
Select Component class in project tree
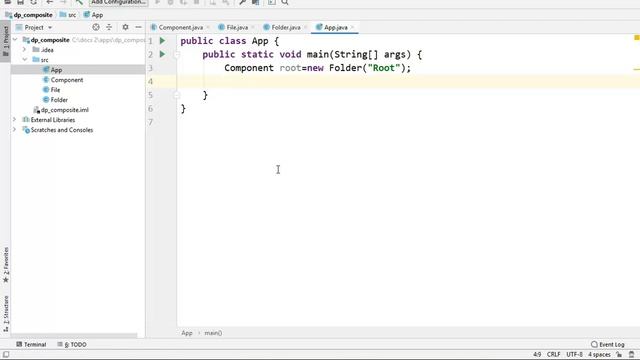tap(63, 80)
